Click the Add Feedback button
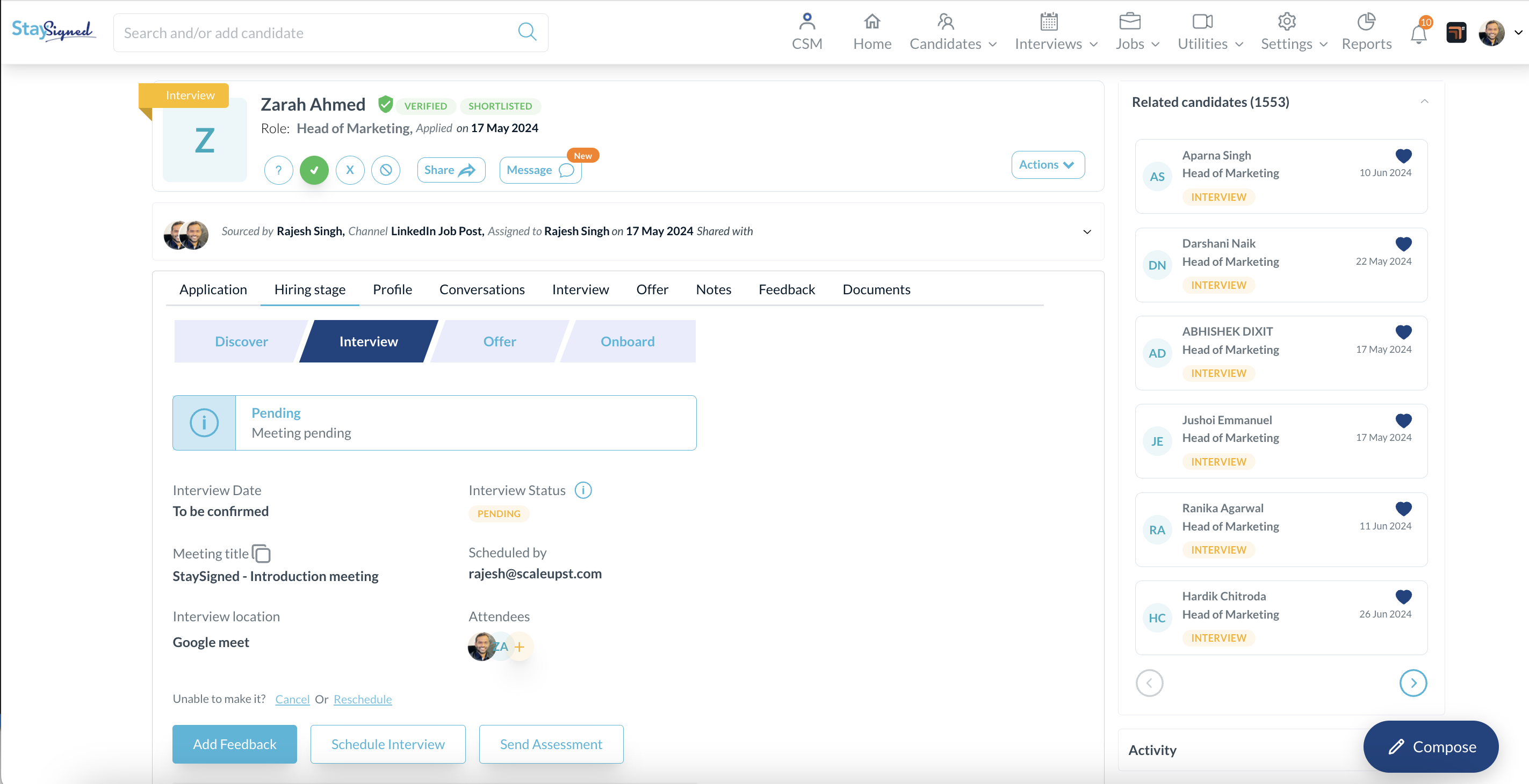The image size is (1529, 784). 234,744
